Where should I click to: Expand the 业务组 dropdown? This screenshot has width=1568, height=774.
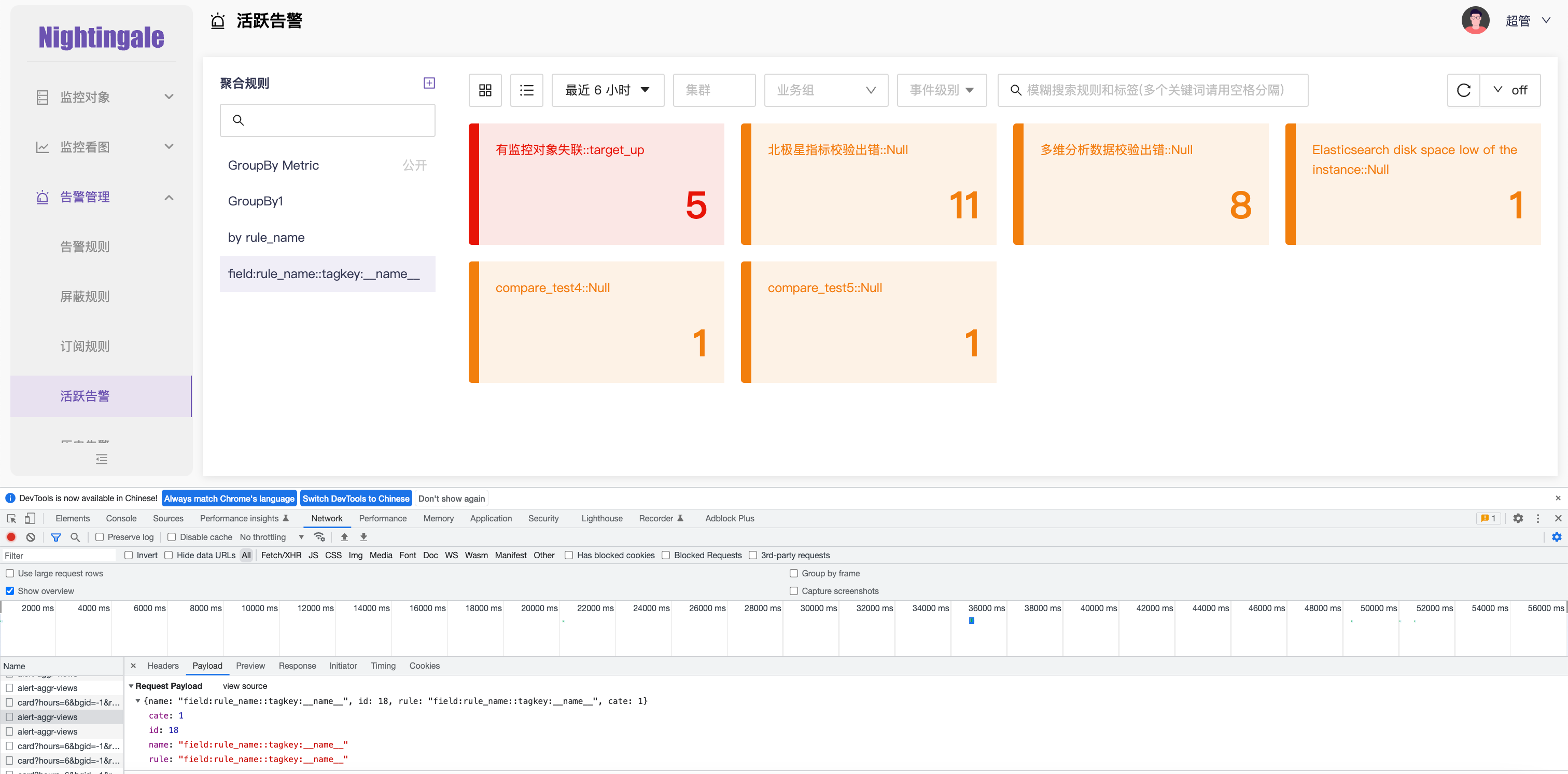(x=825, y=90)
